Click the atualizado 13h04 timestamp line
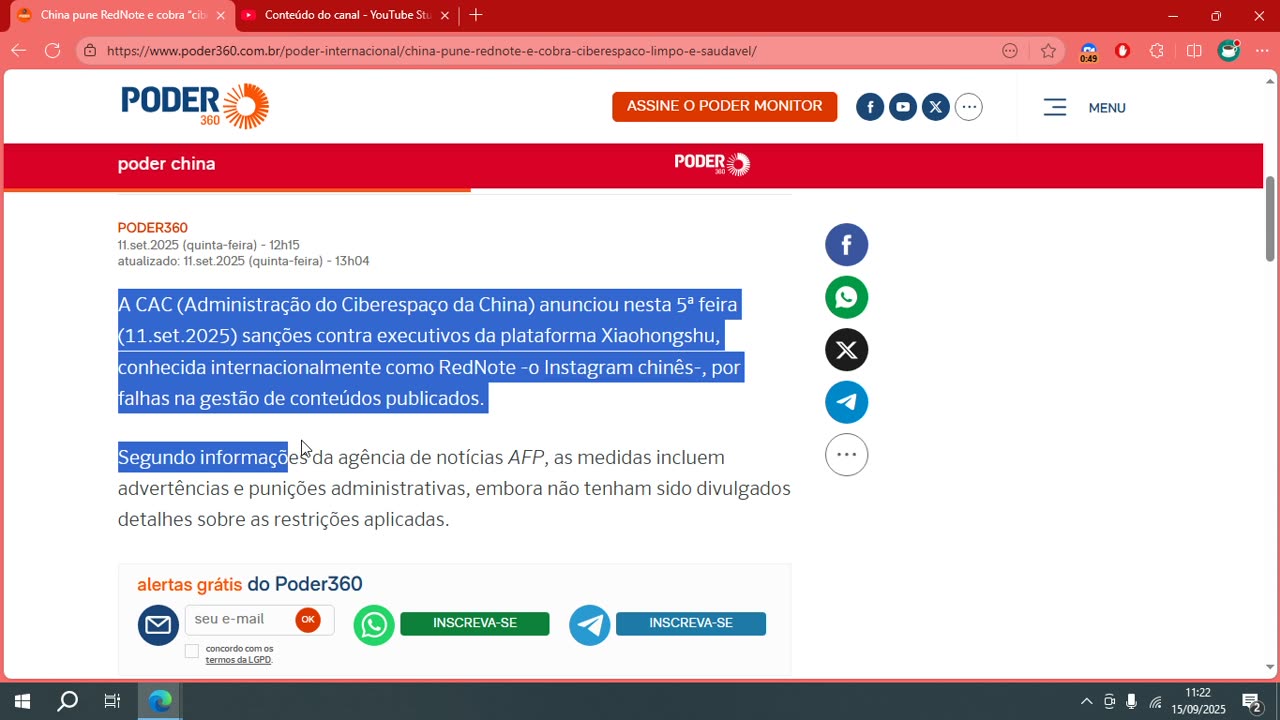Image resolution: width=1280 pixels, height=720 pixels. (x=243, y=261)
